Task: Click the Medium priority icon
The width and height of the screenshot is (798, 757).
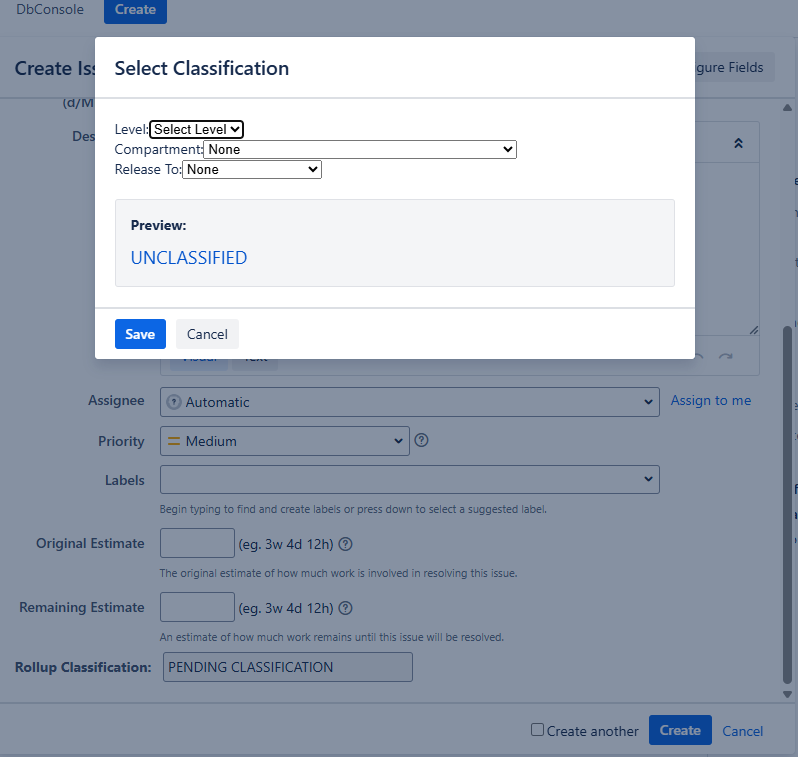Action: coord(173,441)
